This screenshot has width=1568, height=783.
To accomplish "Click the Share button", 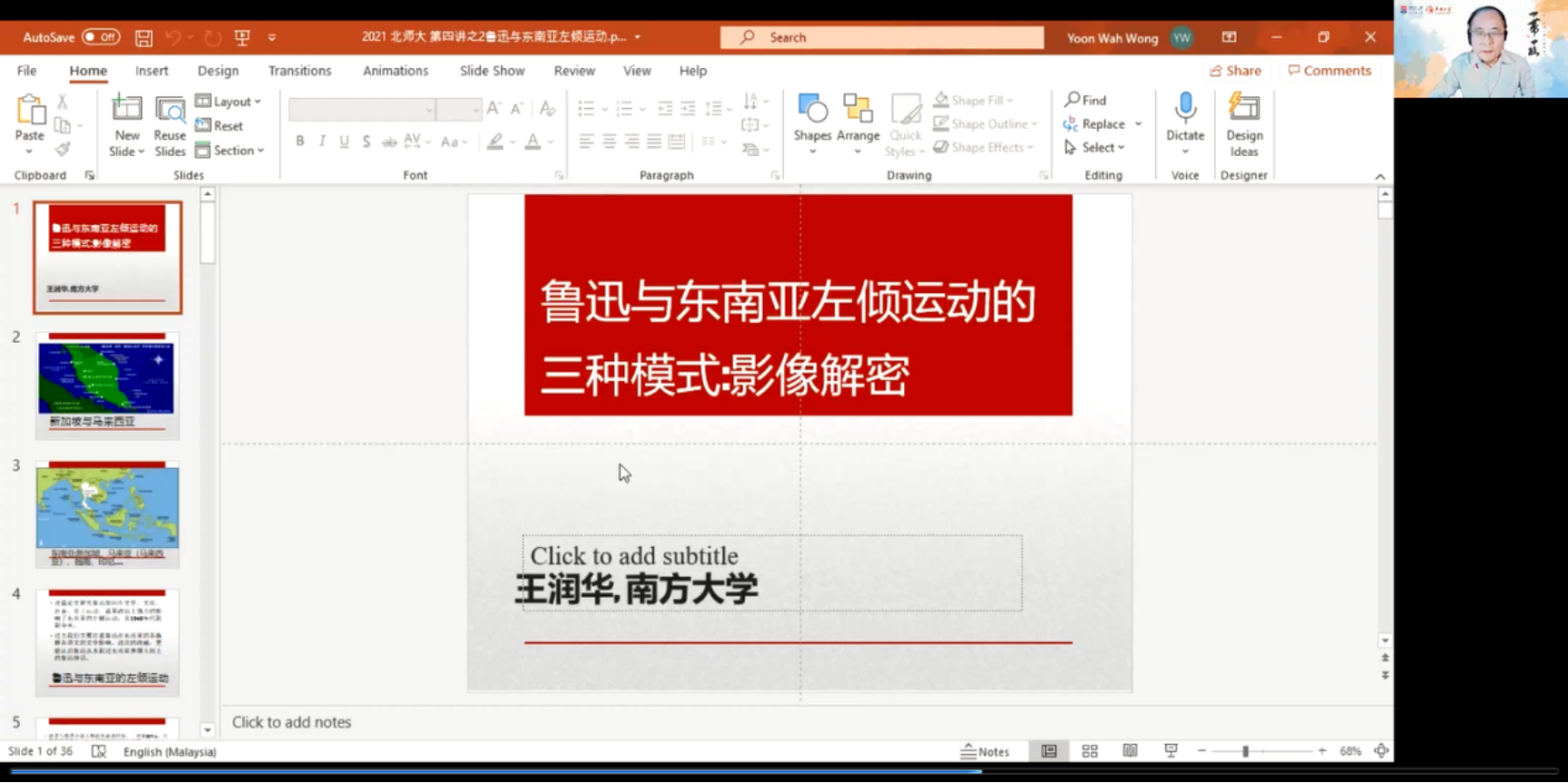I will pos(1235,71).
